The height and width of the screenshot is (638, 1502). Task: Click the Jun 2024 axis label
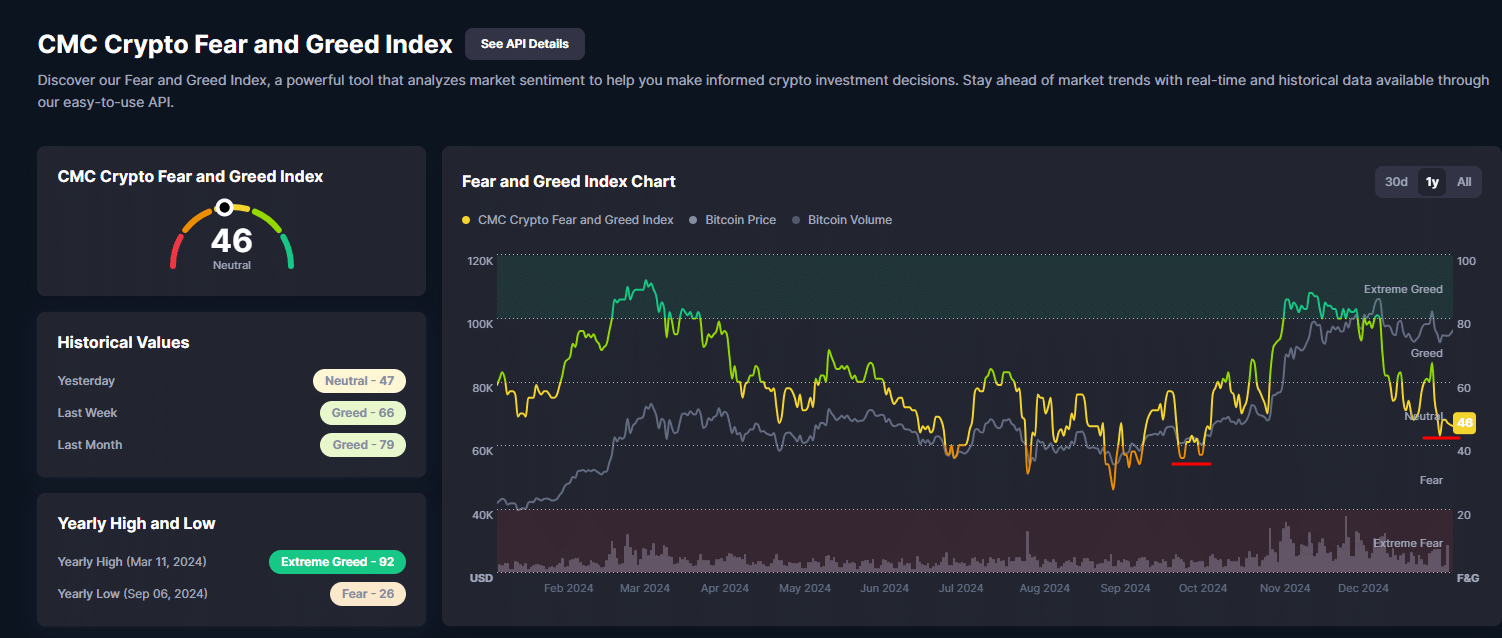tap(884, 588)
